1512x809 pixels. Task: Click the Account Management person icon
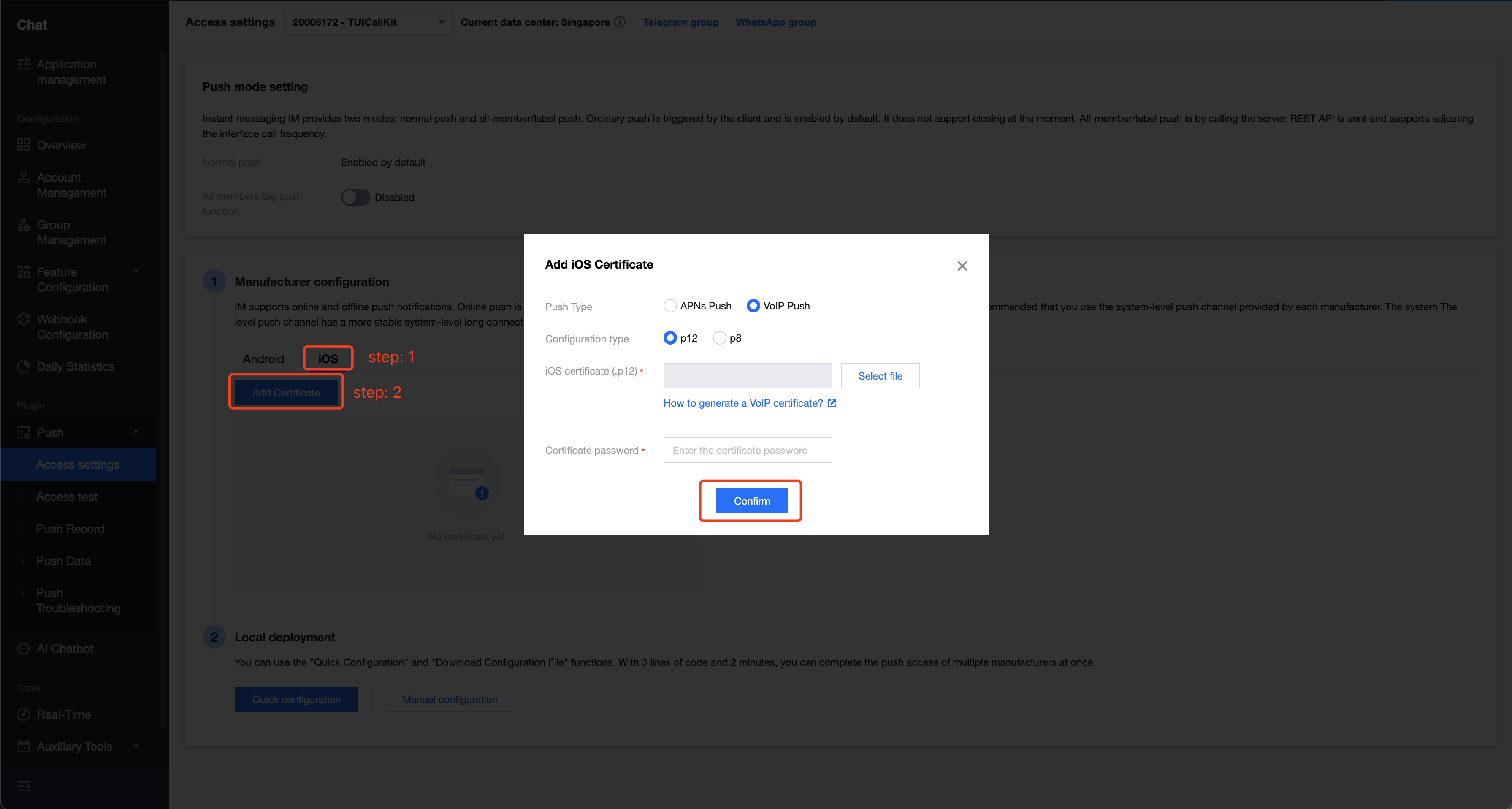click(x=24, y=177)
